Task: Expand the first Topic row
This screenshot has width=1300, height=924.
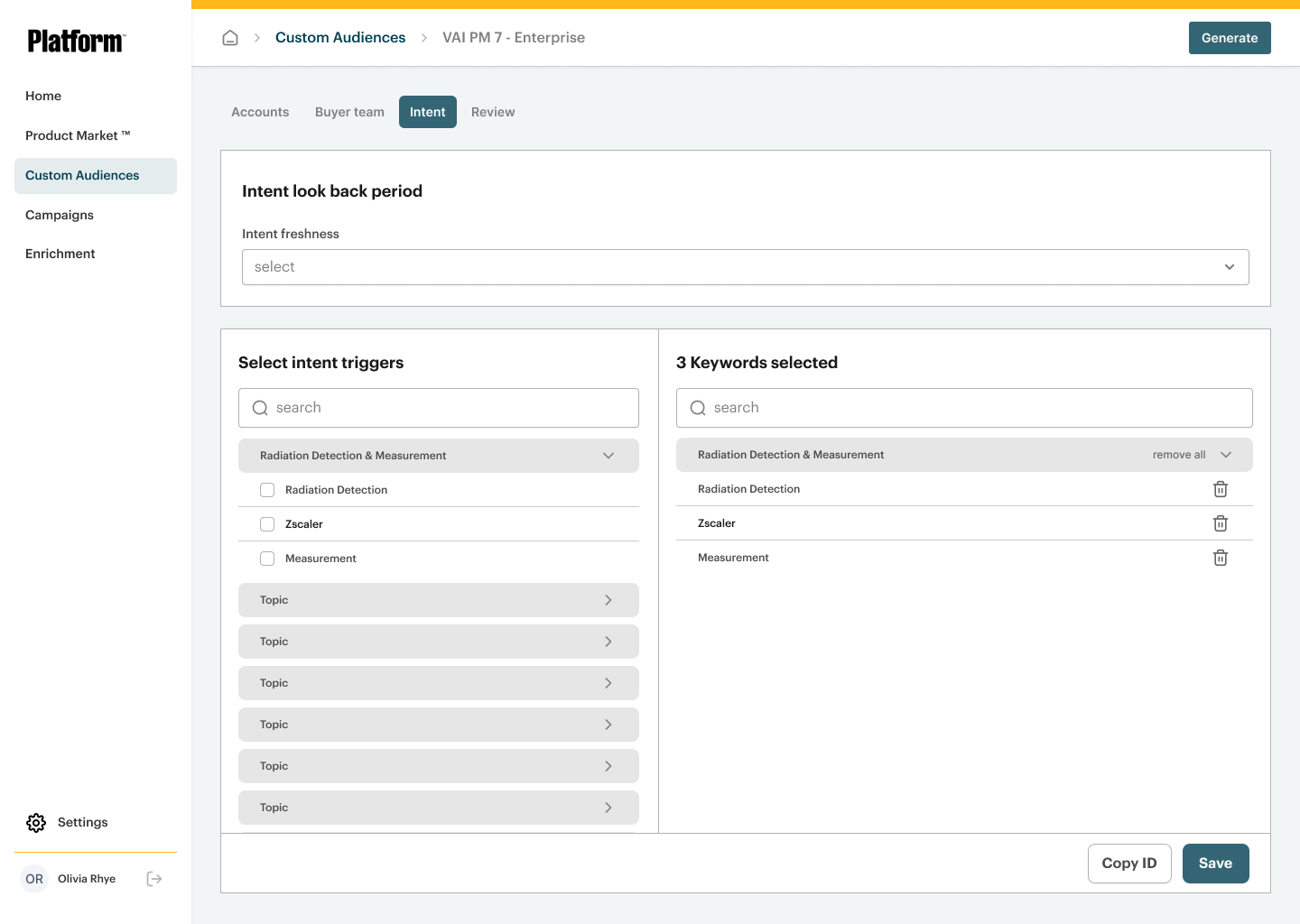Action: coord(438,600)
